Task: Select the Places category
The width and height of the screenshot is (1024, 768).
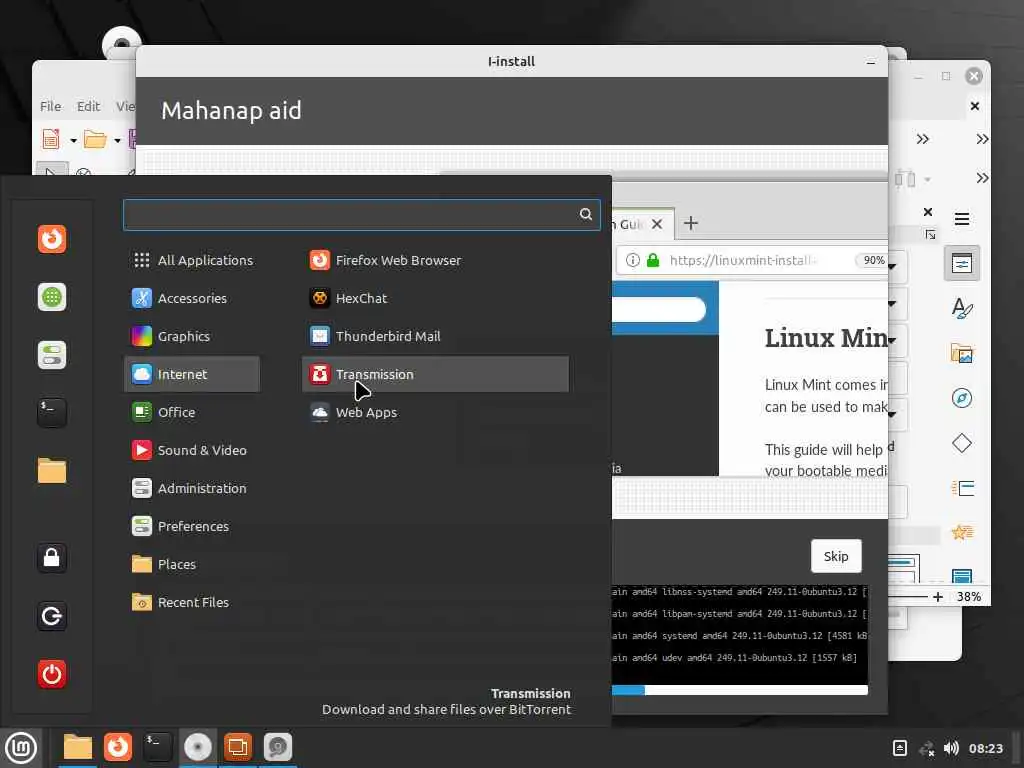Action: (192, 564)
